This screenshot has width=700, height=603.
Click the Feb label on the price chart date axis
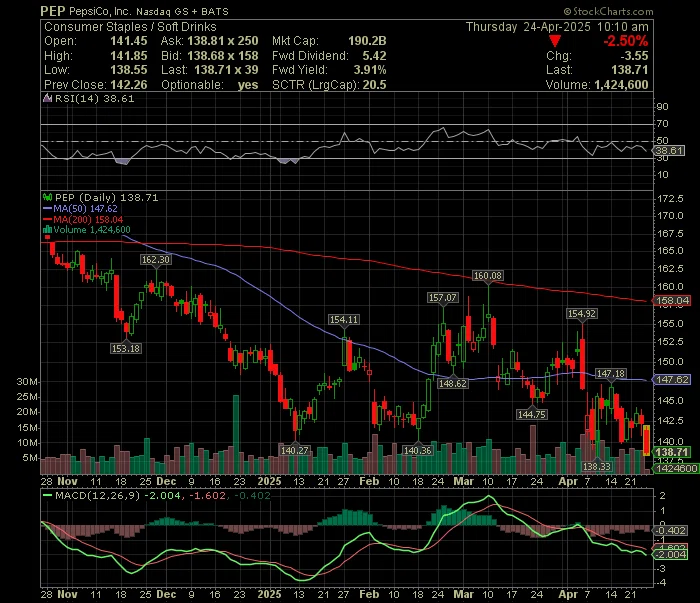[369, 481]
